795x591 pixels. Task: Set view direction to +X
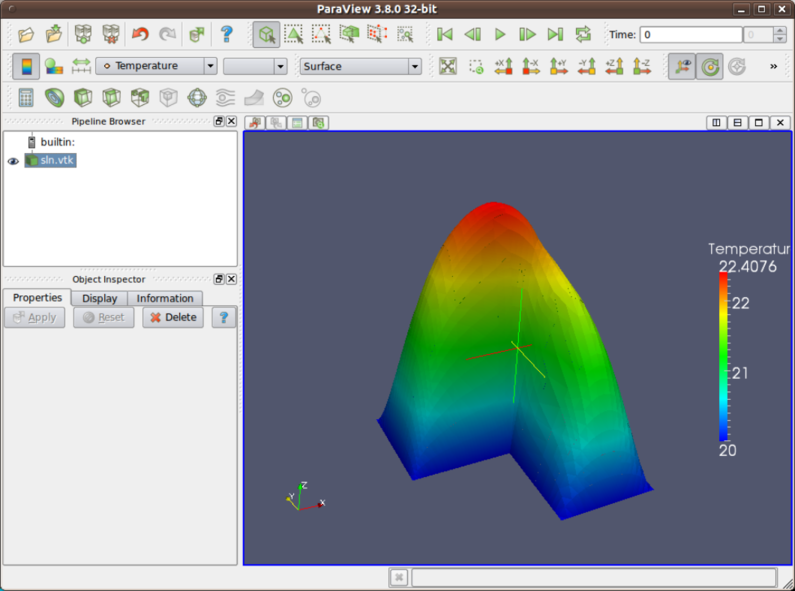(x=504, y=67)
